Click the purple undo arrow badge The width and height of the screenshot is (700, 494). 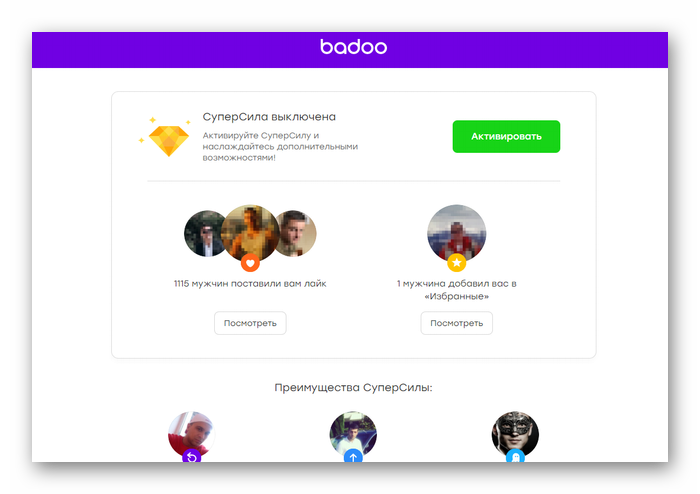(x=192, y=456)
